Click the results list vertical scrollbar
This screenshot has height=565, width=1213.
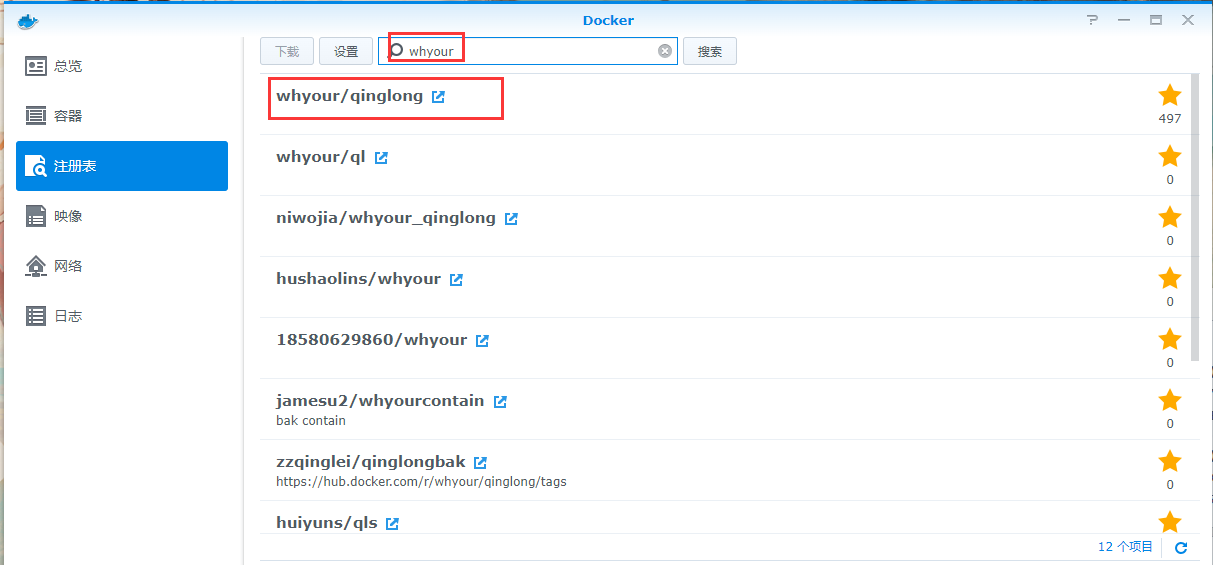pyautogui.click(x=1195, y=217)
